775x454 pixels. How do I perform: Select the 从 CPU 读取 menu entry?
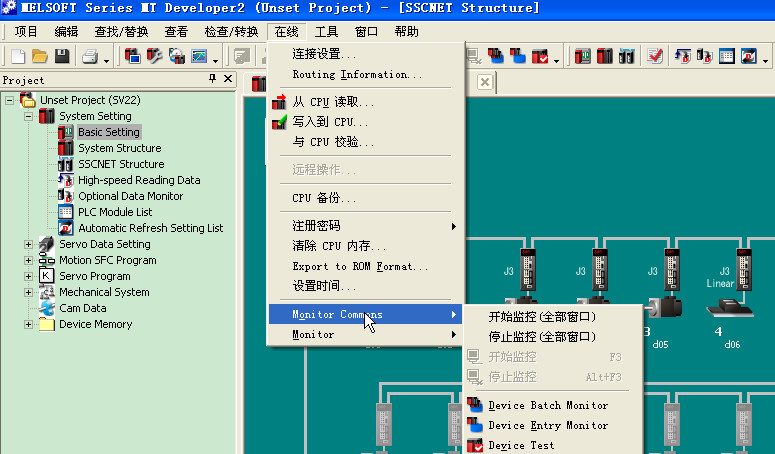tap(333, 102)
